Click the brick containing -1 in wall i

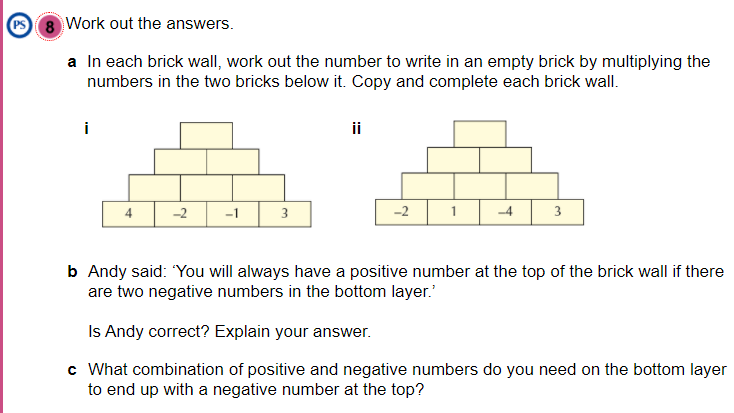click(232, 213)
